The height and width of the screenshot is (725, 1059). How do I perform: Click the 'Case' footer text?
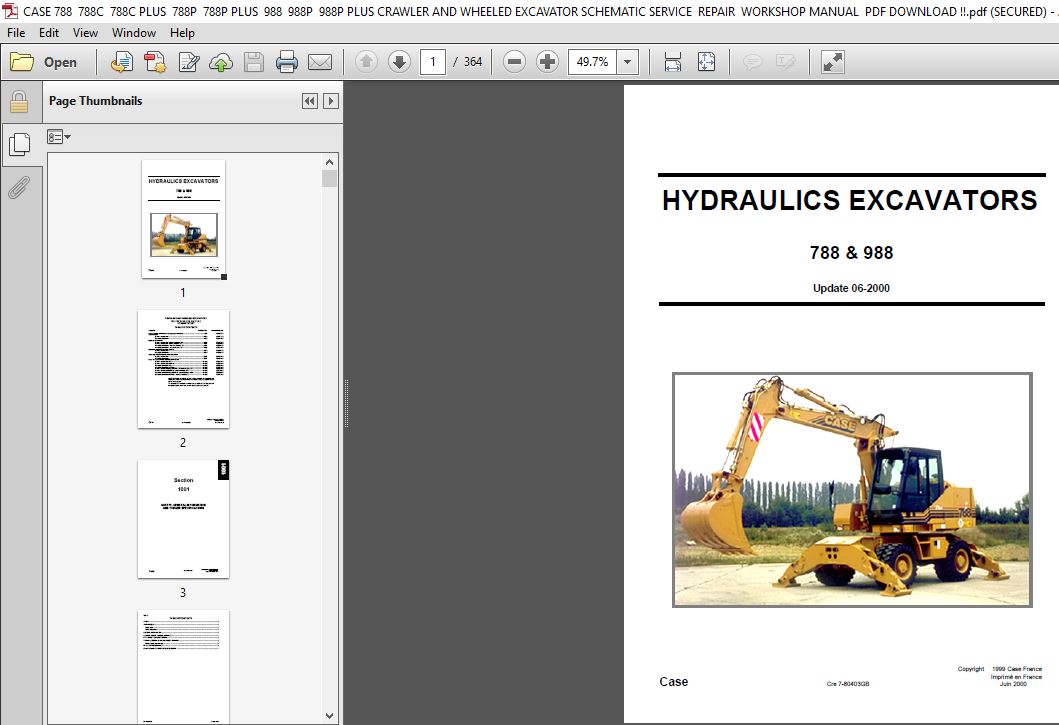pyautogui.click(x=673, y=682)
